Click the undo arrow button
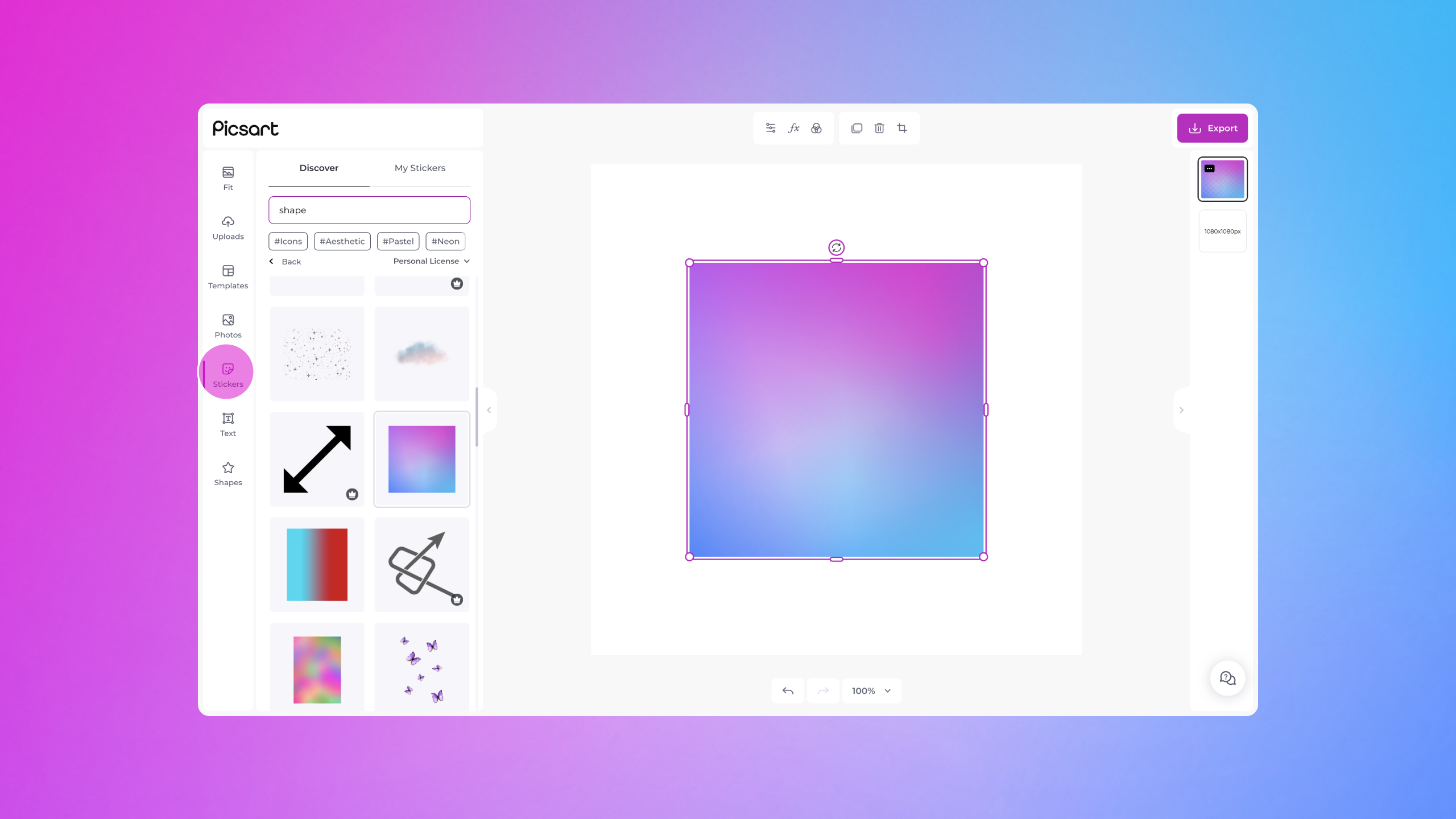Viewport: 1456px width, 819px height. (x=788, y=690)
